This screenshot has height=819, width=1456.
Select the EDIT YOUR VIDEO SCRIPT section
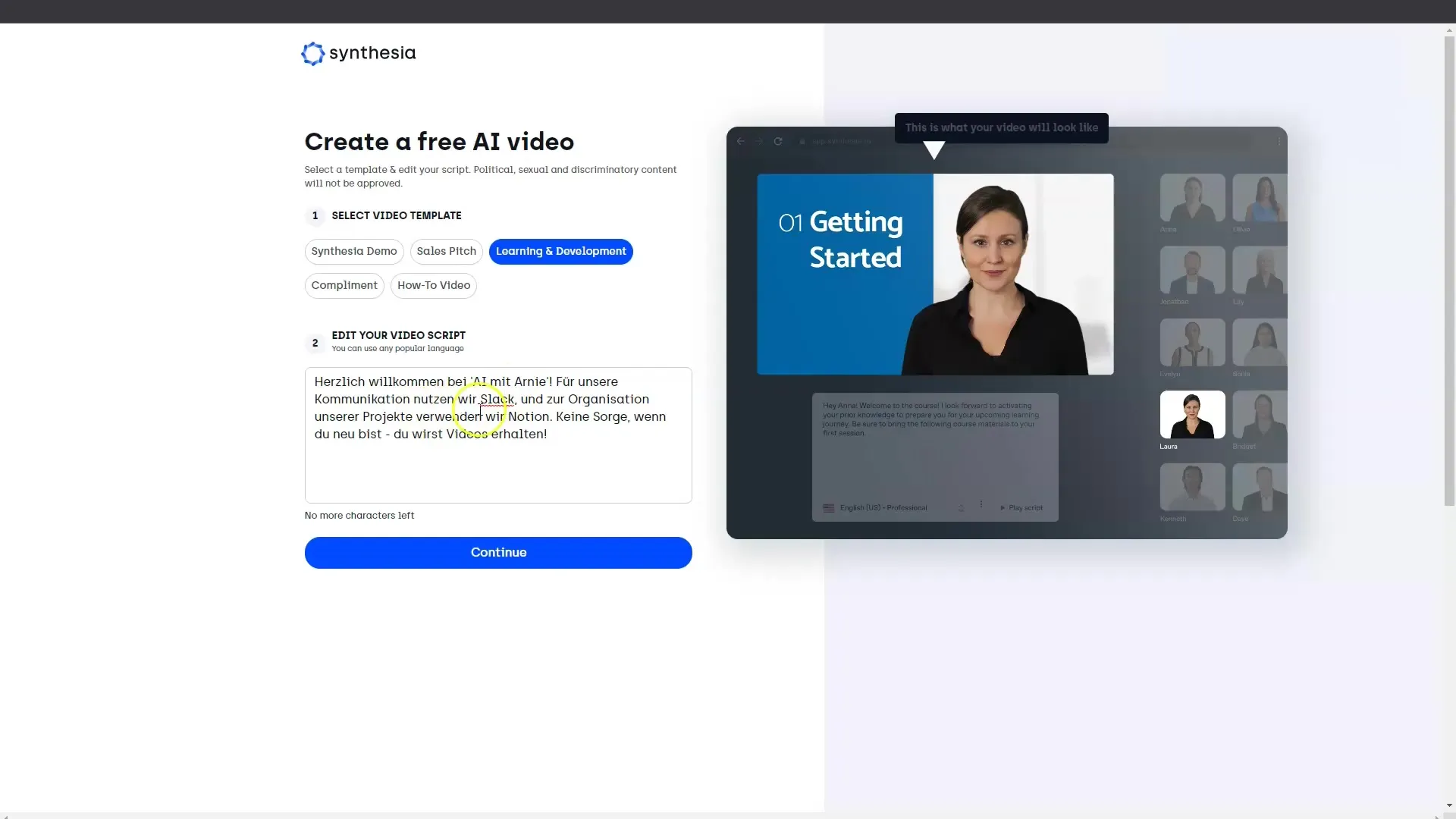[x=399, y=335]
